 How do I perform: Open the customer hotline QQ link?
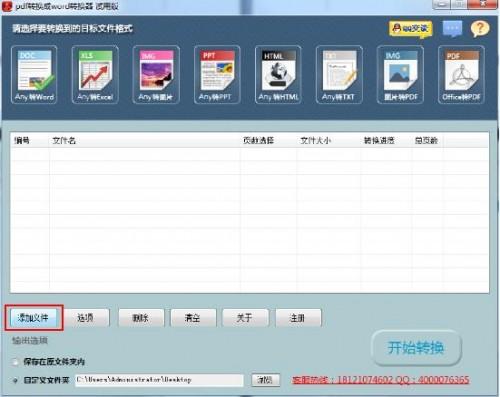[x=381, y=380]
